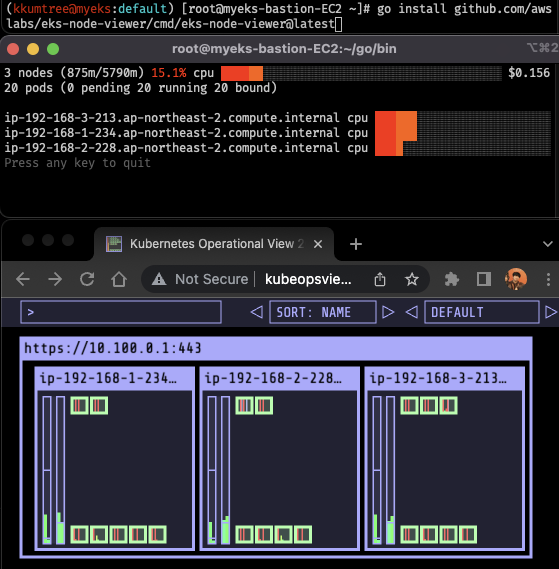Focus the kube-ops-view filter input

[x=121, y=312]
